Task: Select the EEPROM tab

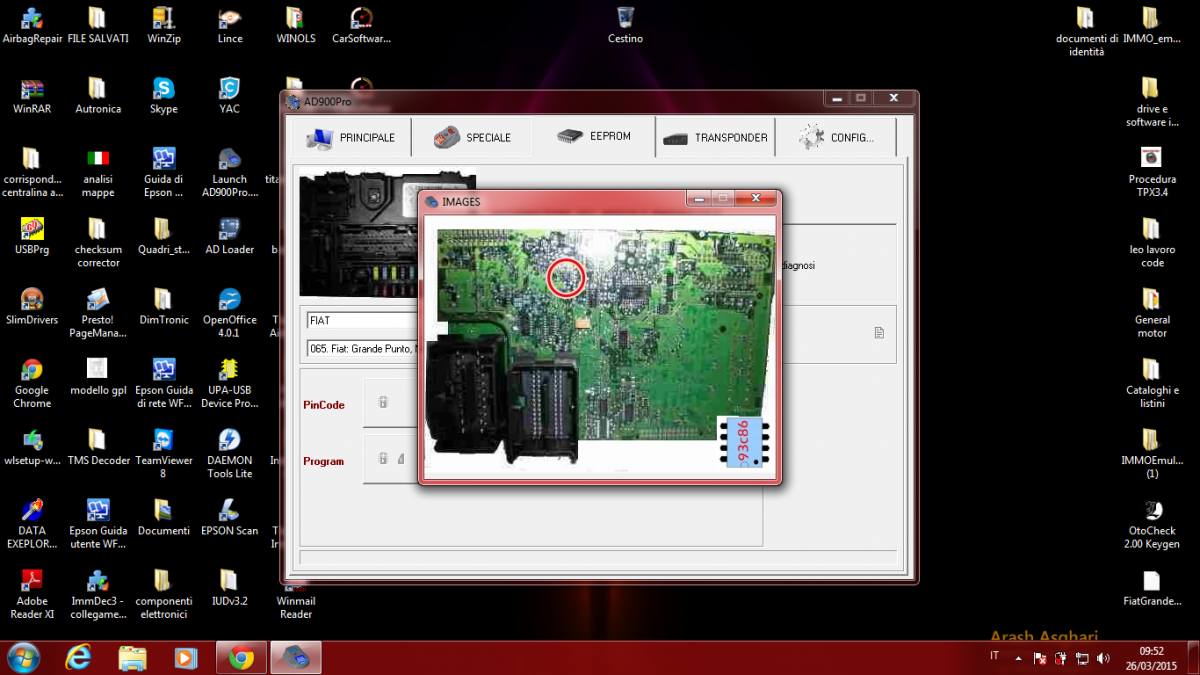Action: click(594, 136)
